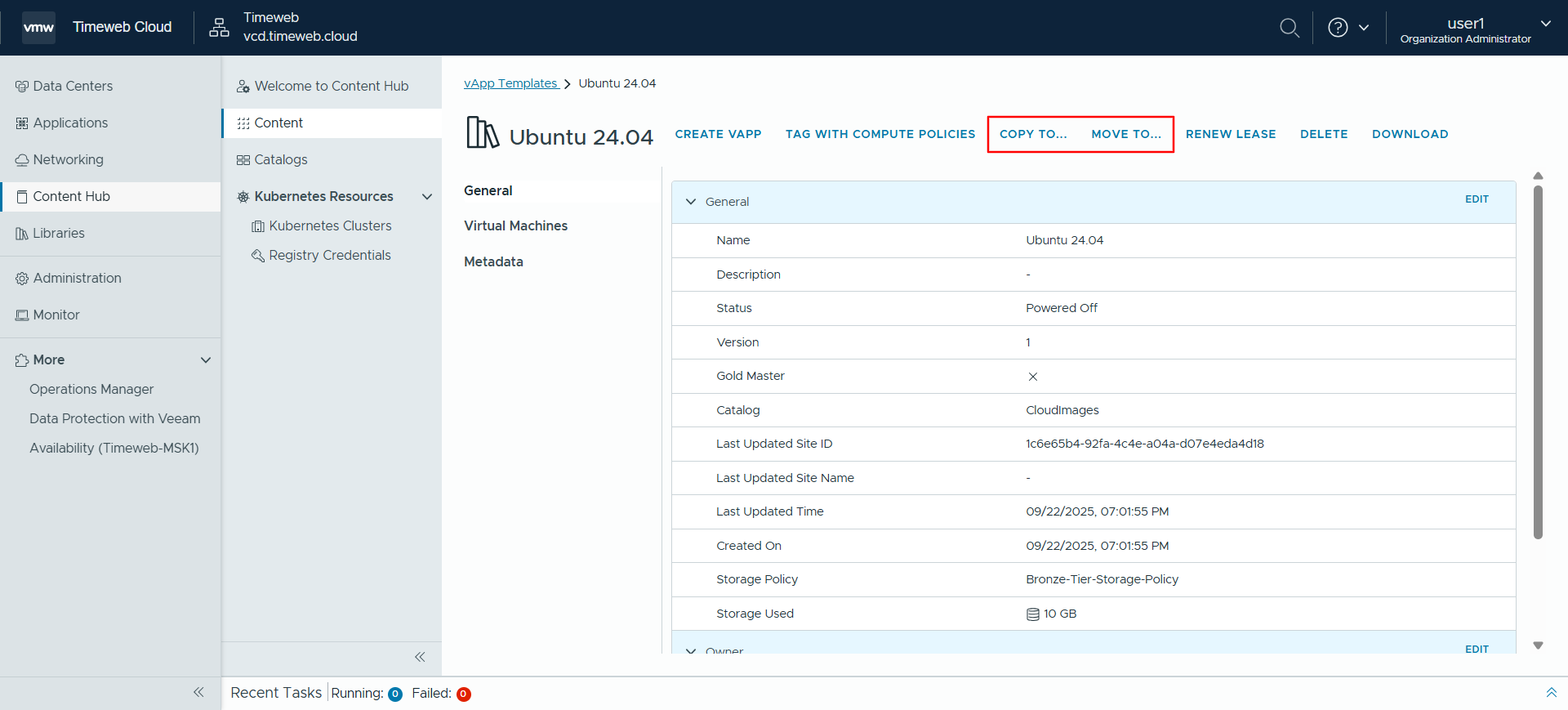
Task: Open Availability (Timeweb-MSK1)
Action: tap(114, 449)
